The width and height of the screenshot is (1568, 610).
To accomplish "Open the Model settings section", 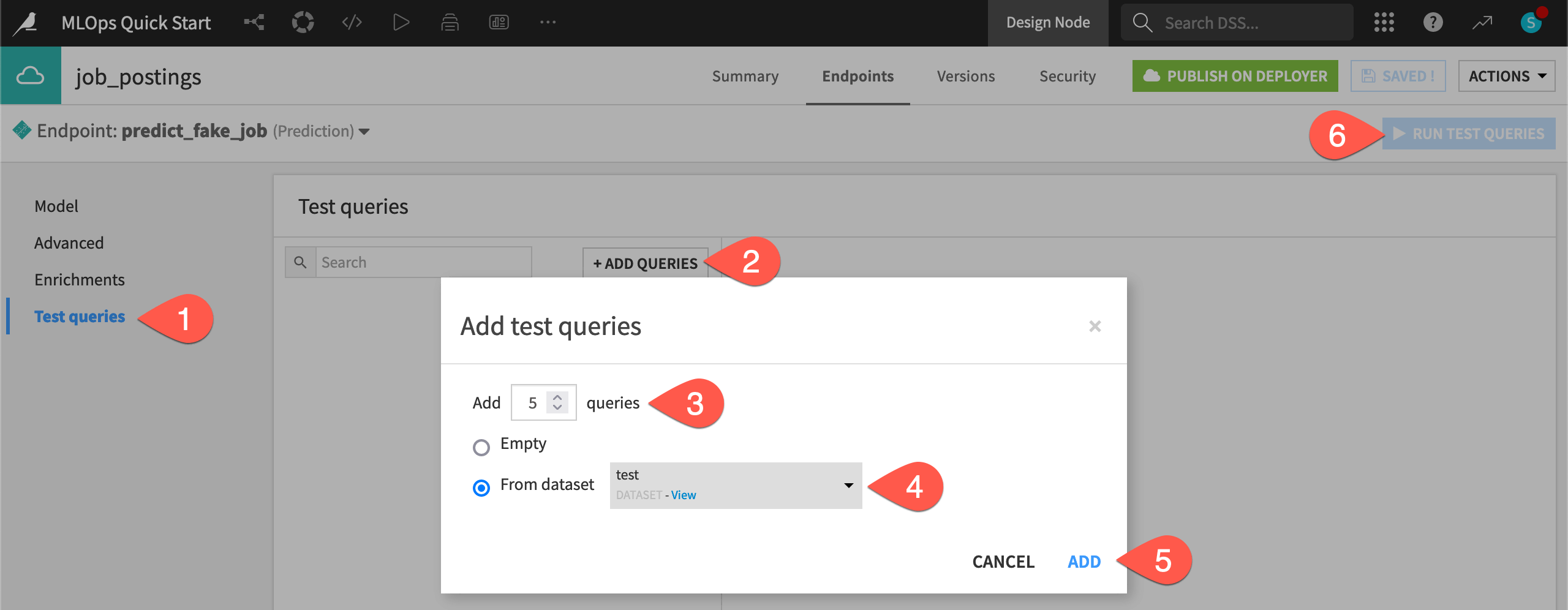I will [56, 206].
